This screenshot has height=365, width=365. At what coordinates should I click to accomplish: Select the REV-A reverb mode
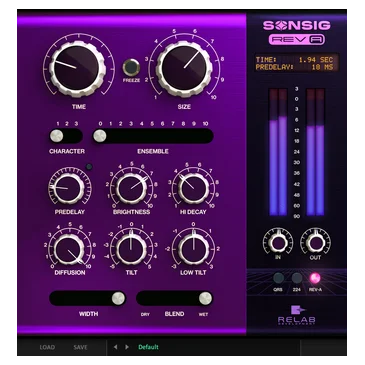[315, 278]
